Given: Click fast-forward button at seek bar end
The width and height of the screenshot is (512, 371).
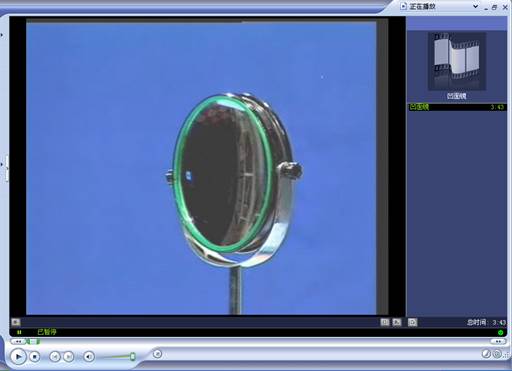Looking at the screenshot, I should tap(498, 342).
